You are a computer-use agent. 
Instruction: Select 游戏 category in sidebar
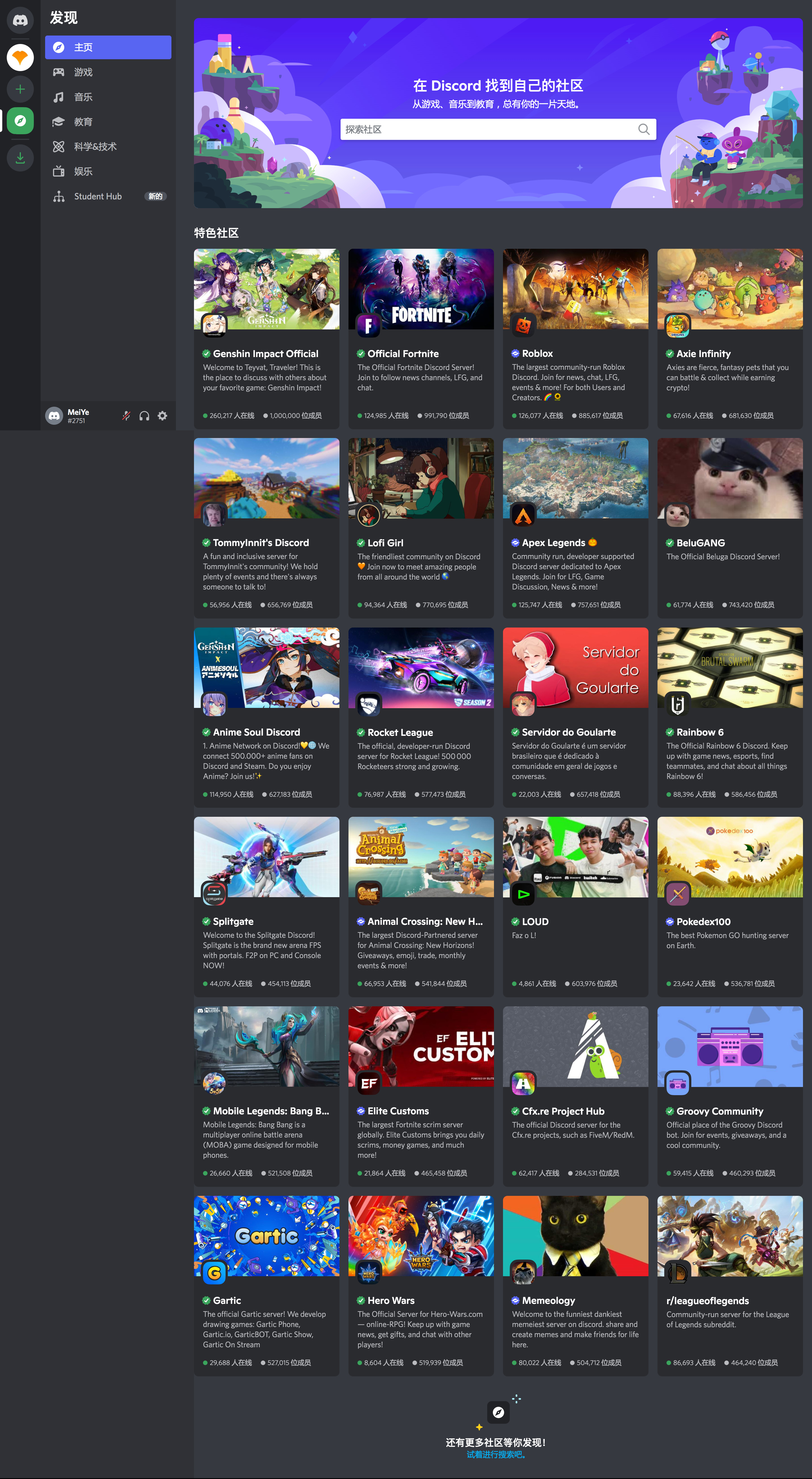click(x=109, y=72)
